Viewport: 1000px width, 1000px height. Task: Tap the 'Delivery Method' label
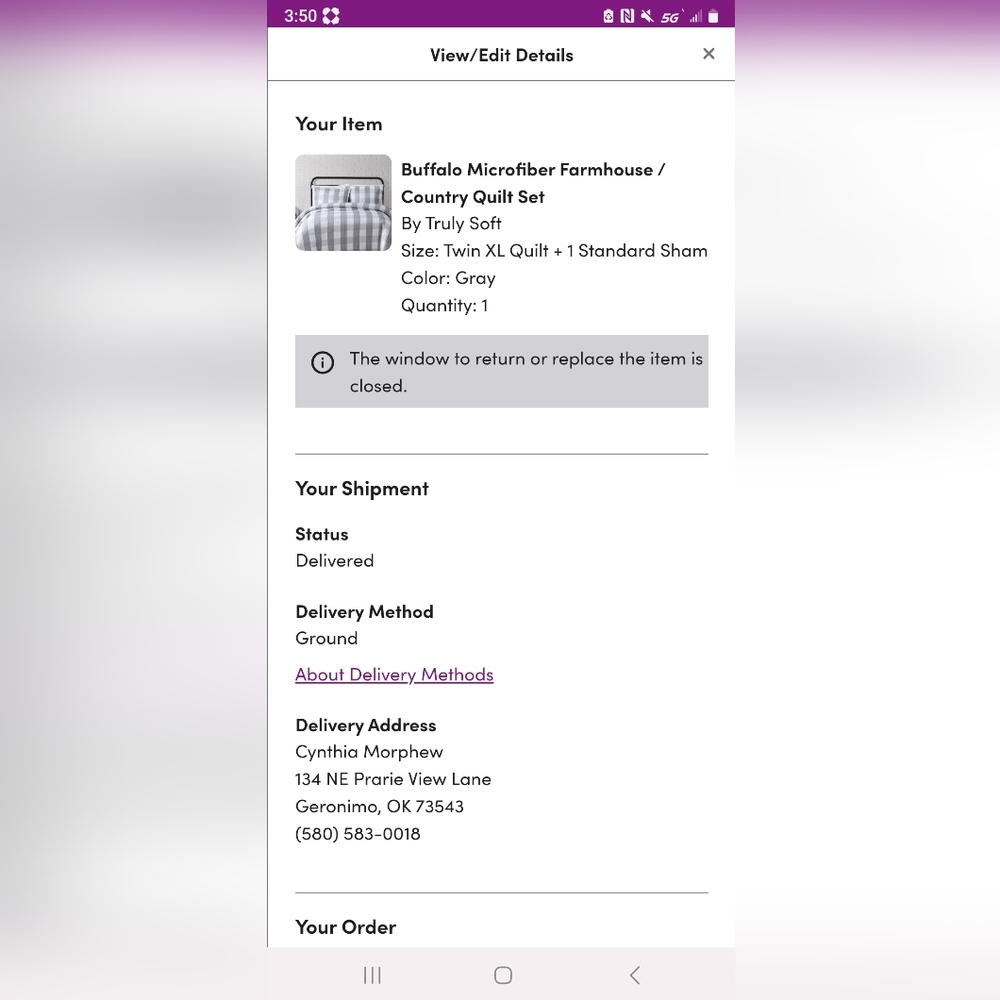[x=364, y=612]
